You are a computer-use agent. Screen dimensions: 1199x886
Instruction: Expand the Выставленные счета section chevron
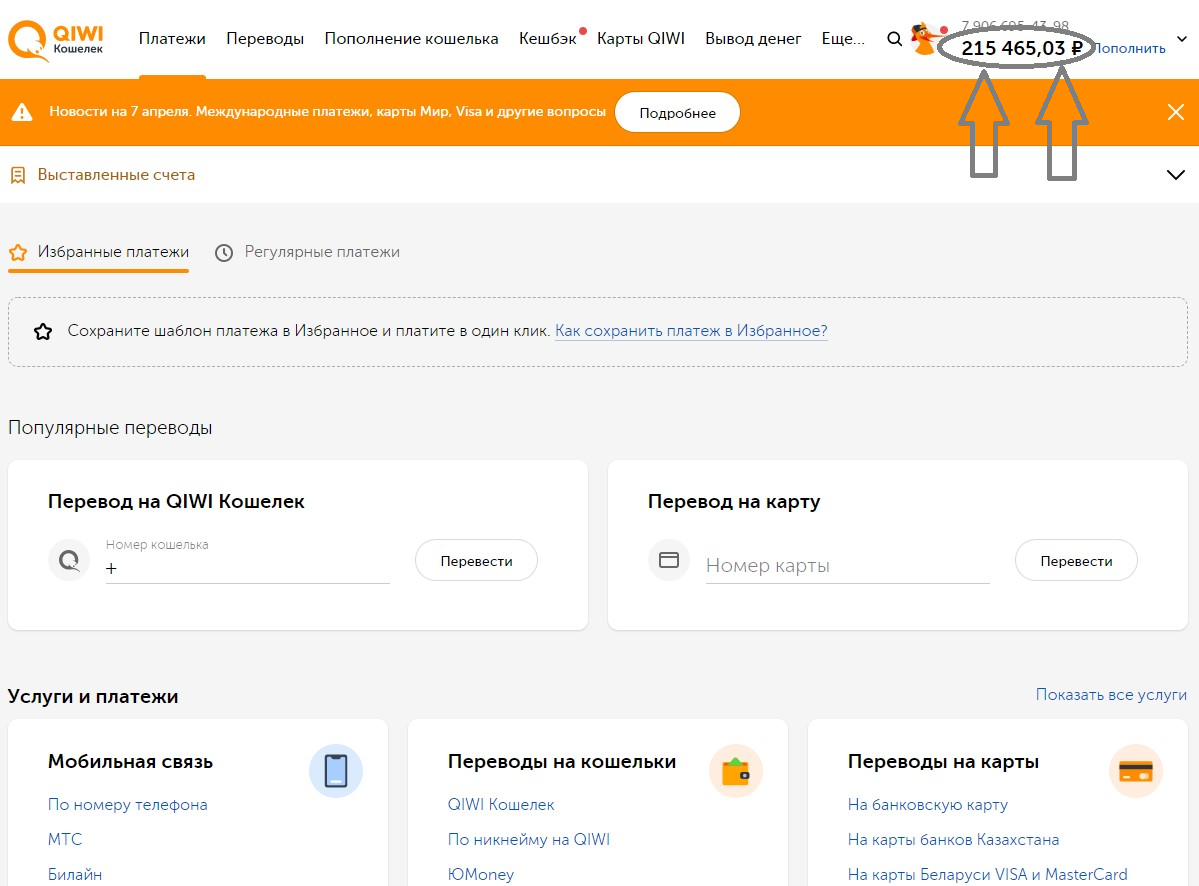click(x=1175, y=175)
